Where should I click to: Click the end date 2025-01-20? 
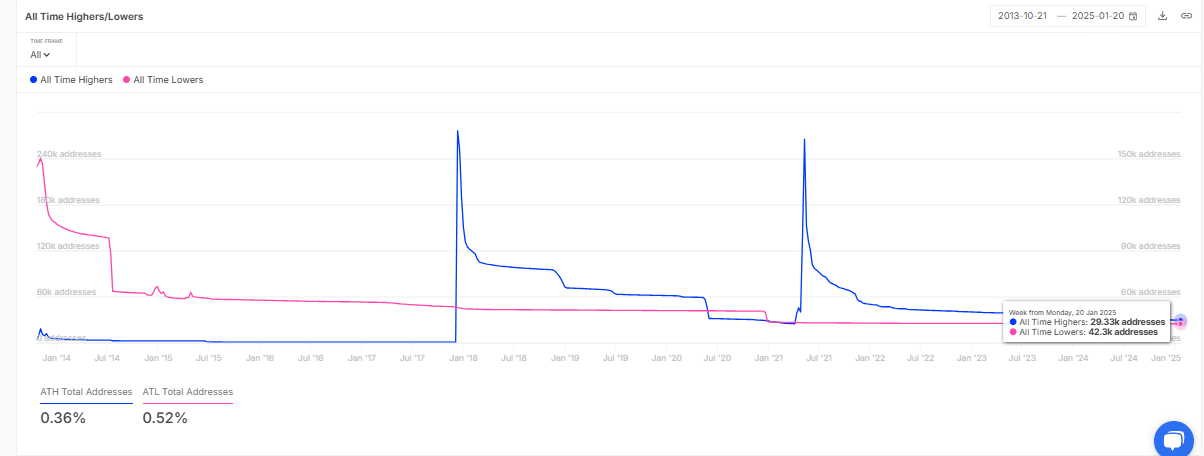pos(1097,16)
